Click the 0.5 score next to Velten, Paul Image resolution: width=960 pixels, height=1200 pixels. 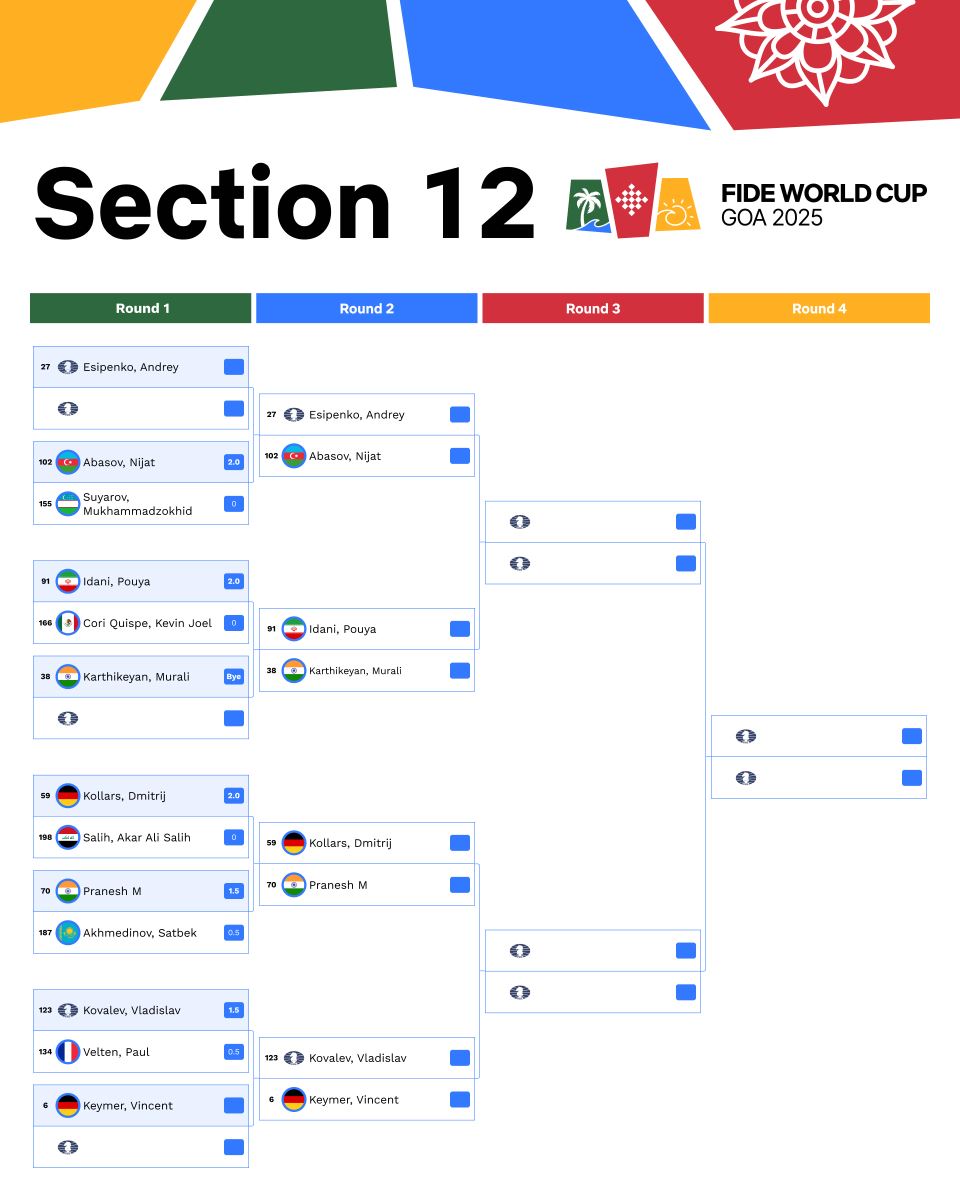coord(234,1052)
